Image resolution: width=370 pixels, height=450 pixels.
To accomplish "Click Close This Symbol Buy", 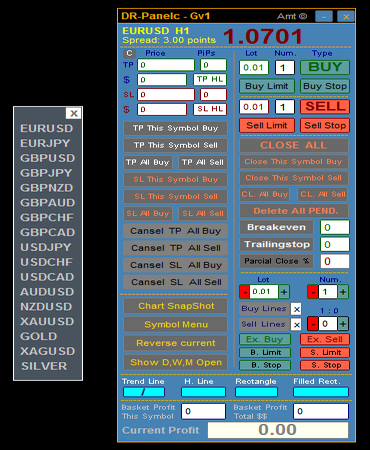I will coord(294,162).
